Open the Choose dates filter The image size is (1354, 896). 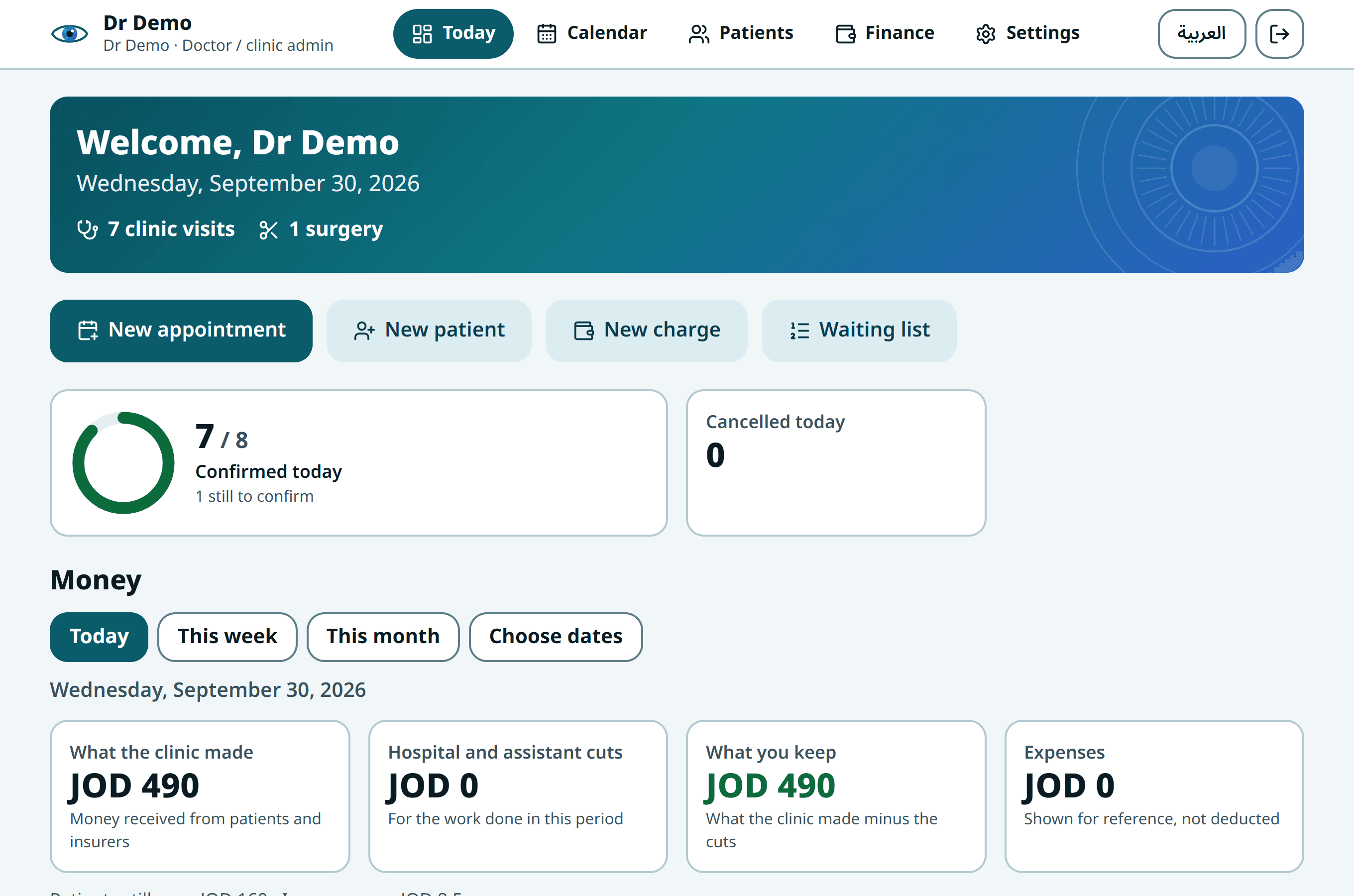[x=556, y=637]
